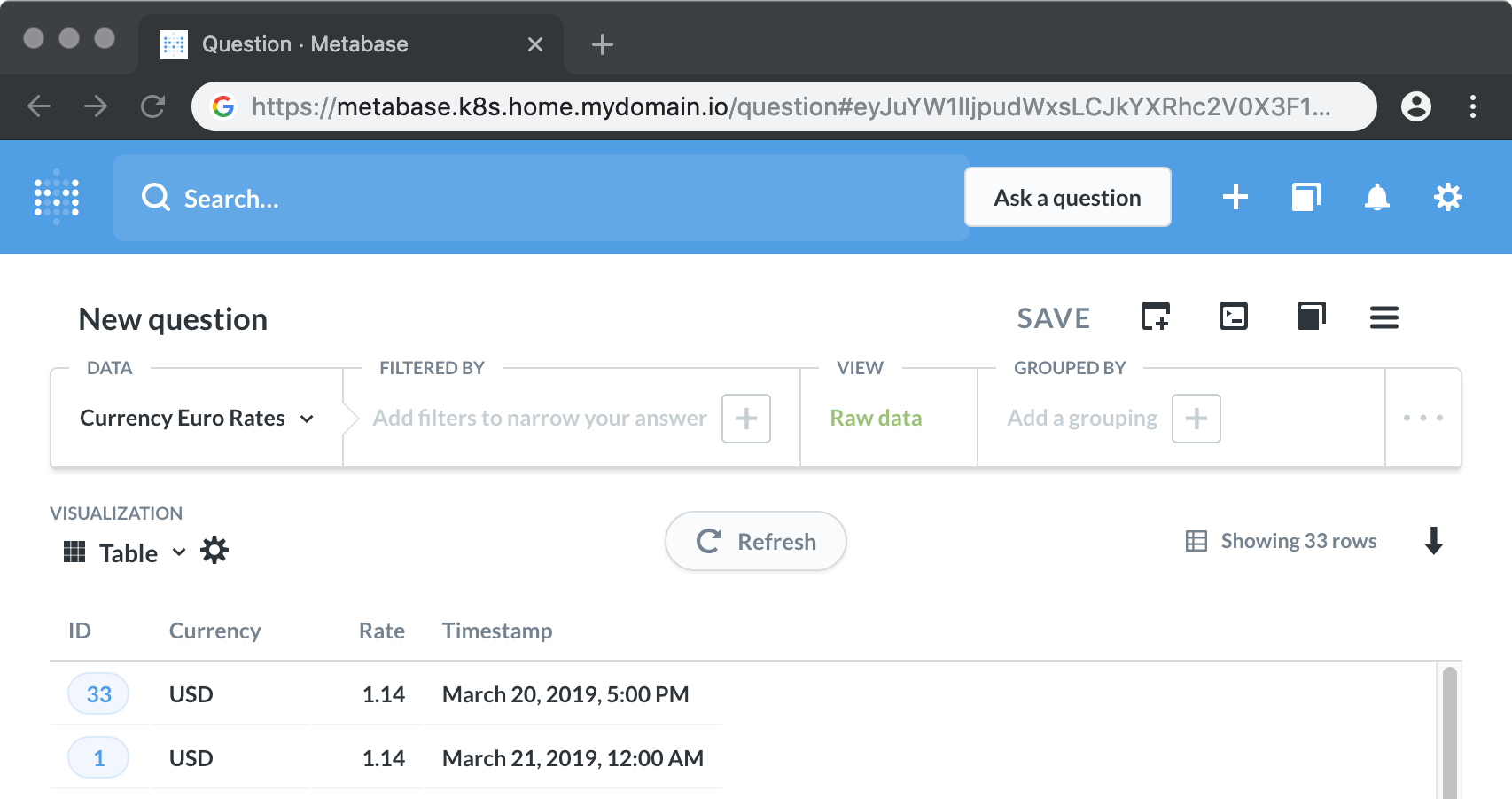Go back in browser history
Screen dimensions: 1512x799
[x=39, y=106]
